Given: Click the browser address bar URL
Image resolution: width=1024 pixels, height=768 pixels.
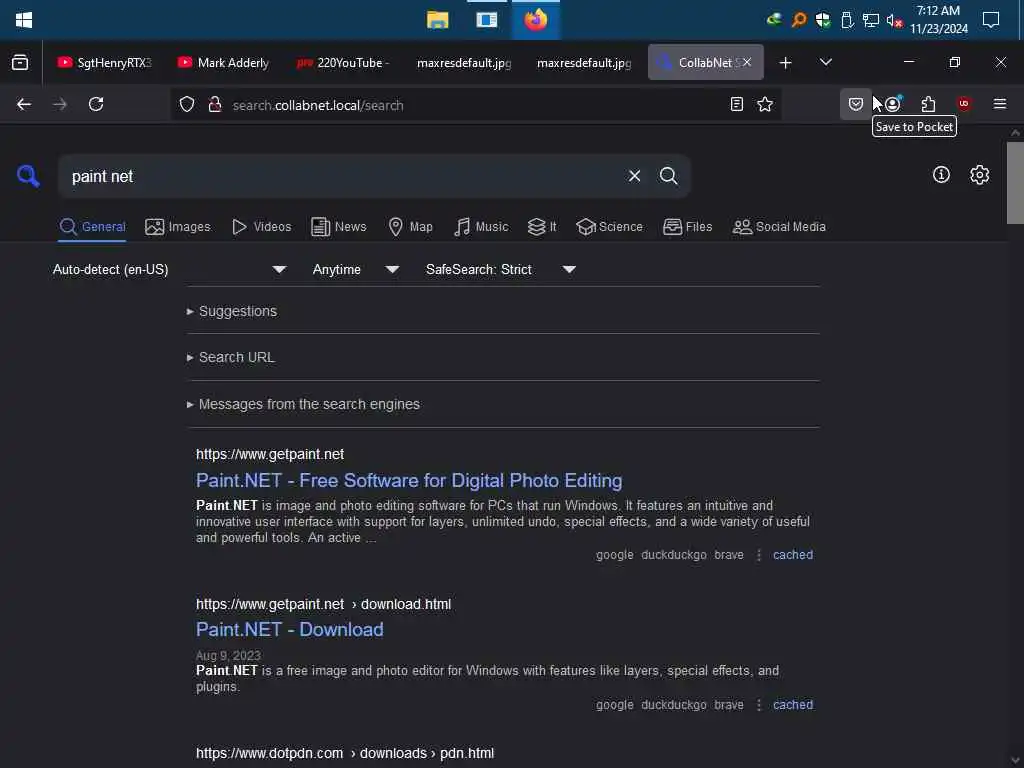Looking at the screenshot, I should tap(318, 105).
